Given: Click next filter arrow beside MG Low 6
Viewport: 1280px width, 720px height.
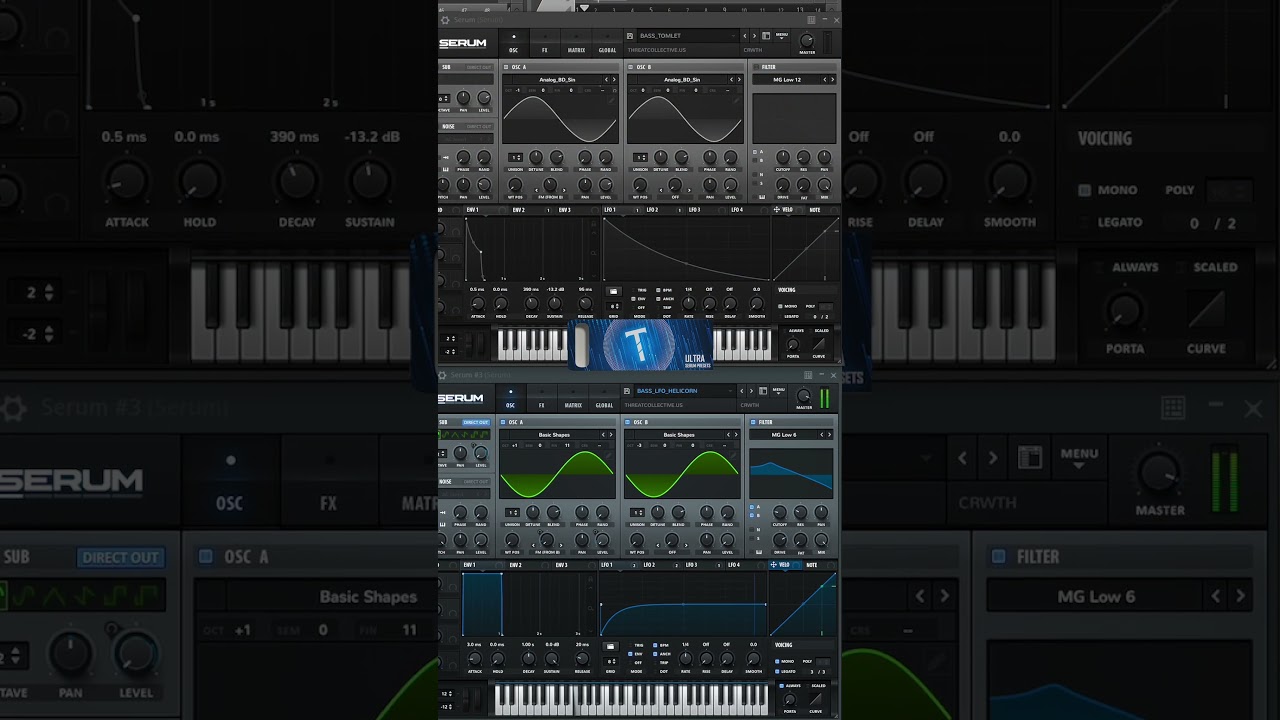Looking at the screenshot, I should tap(829, 435).
